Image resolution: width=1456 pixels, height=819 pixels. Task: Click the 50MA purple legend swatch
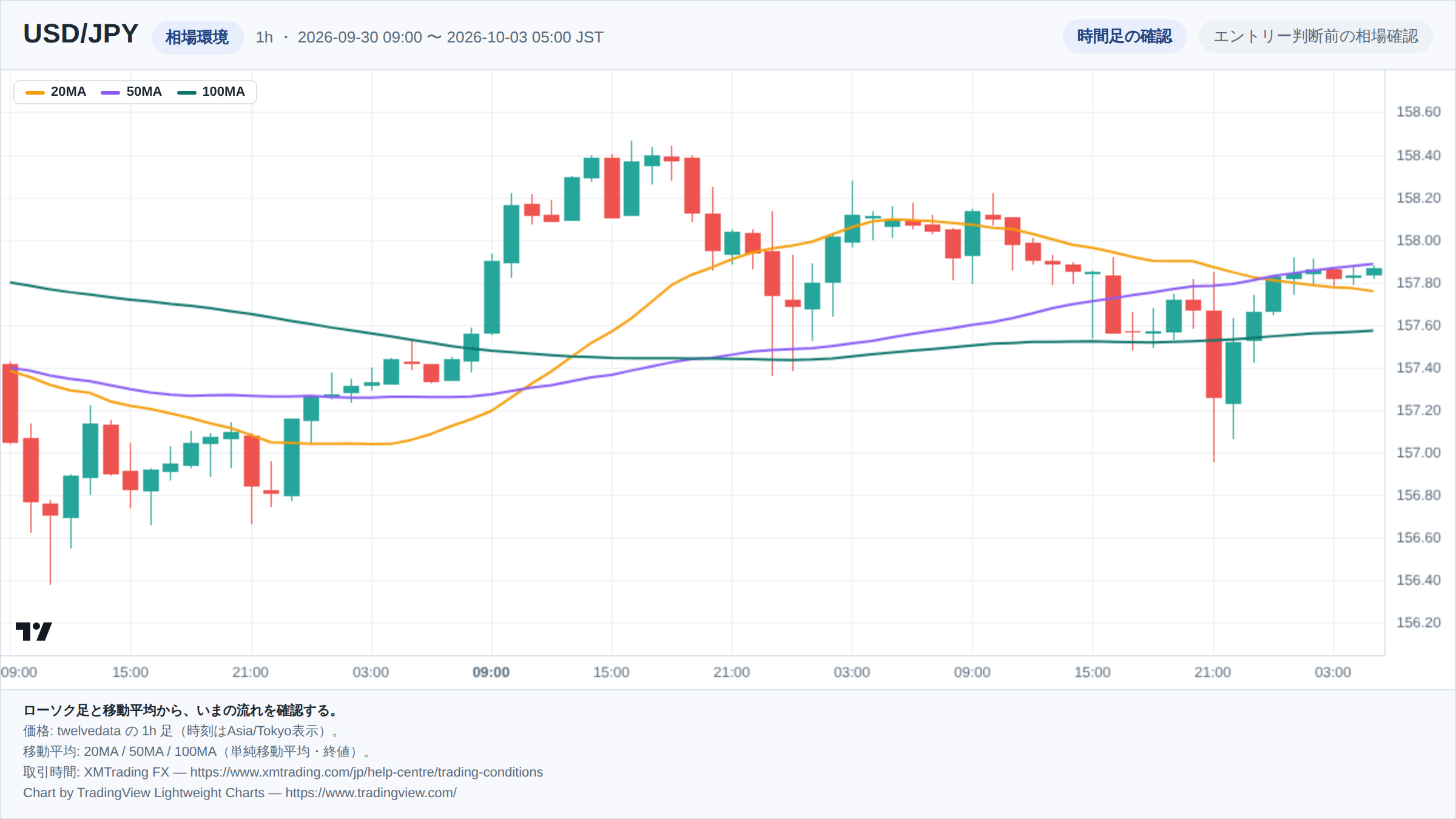[x=110, y=92]
